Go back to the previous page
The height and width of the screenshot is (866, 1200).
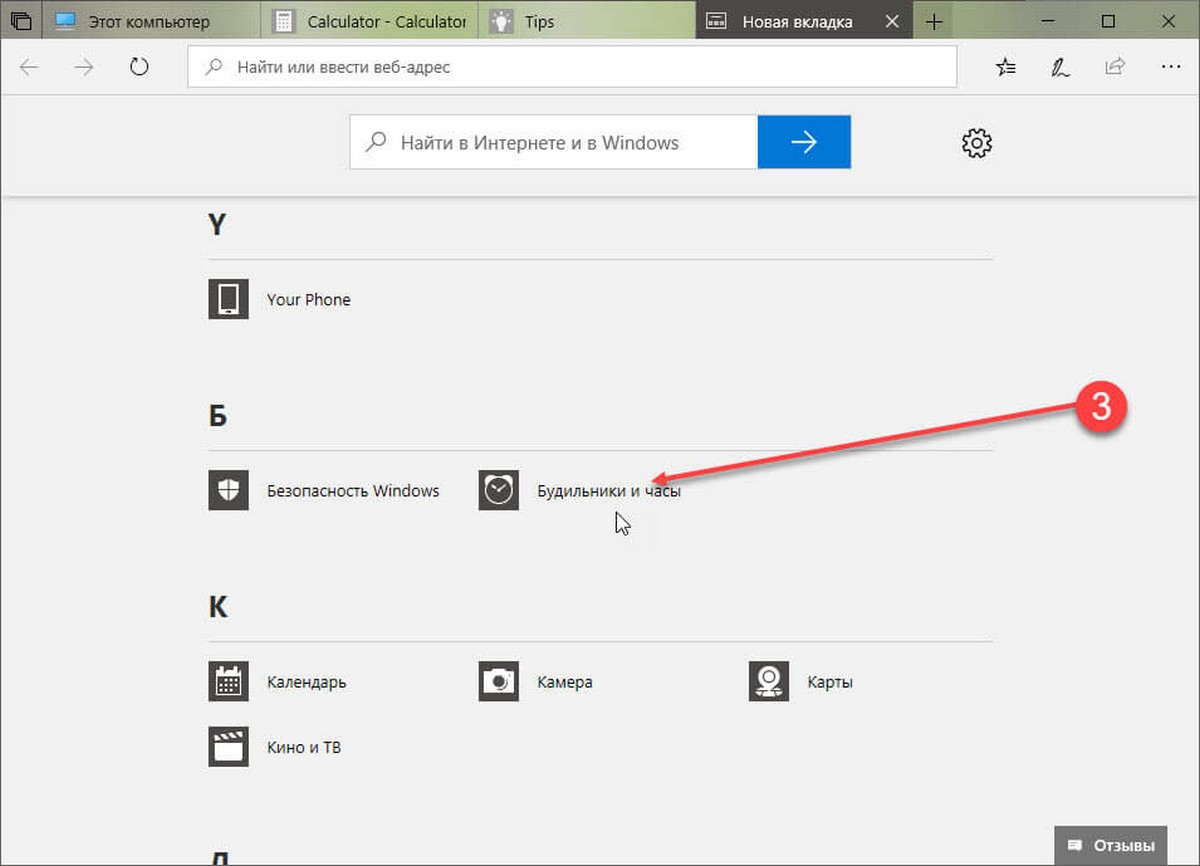(30, 68)
